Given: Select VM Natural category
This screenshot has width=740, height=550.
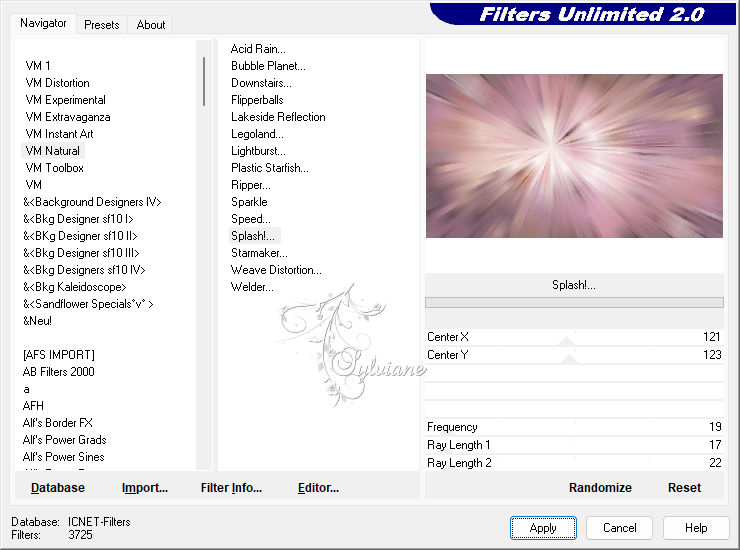Looking at the screenshot, I should [x=53, y=151].
